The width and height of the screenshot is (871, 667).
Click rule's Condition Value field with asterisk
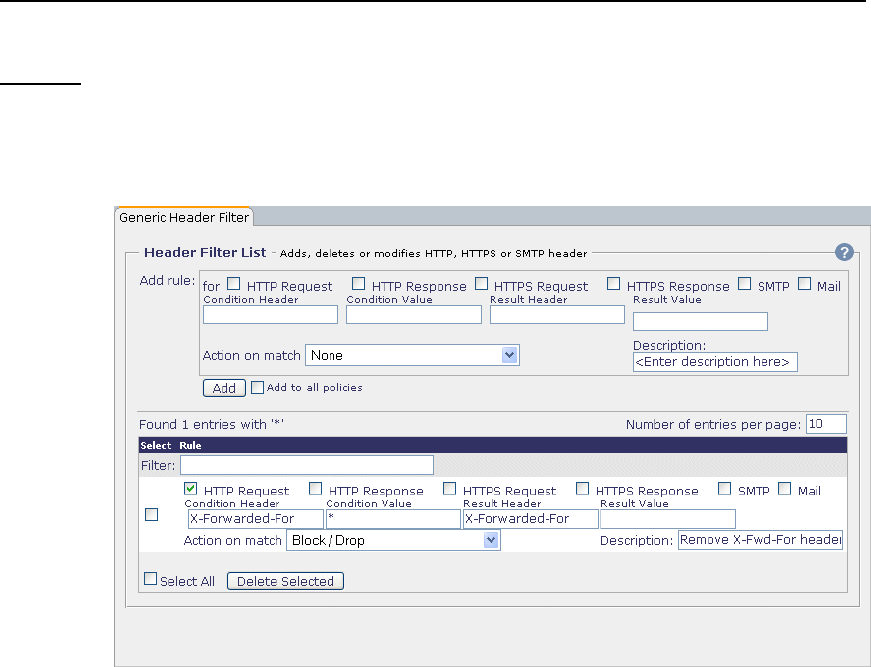click(393, 519)
